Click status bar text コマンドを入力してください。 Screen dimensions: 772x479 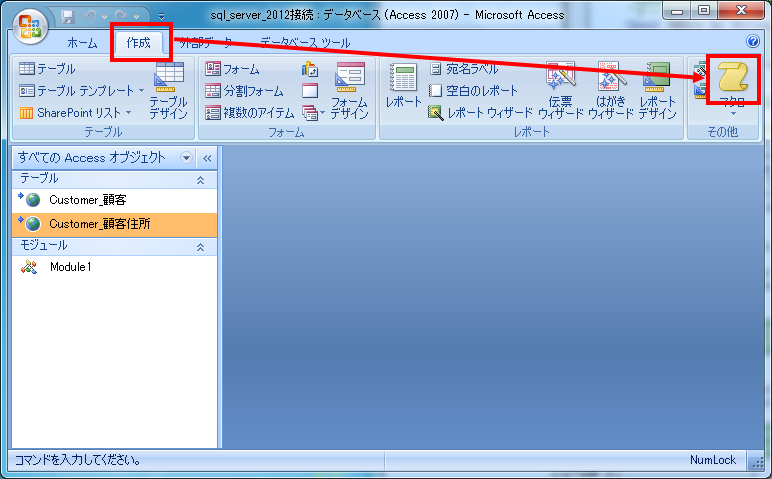[77, 460]
